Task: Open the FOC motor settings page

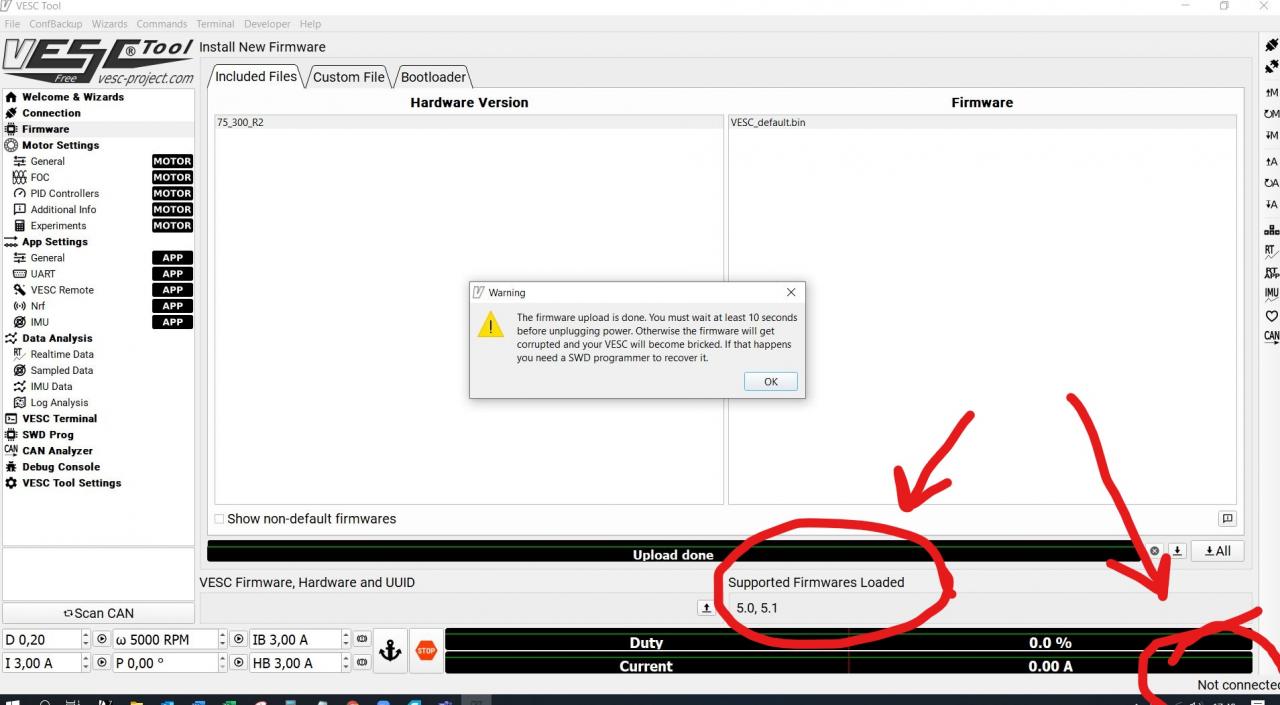Action: click(x=40, y=177)
